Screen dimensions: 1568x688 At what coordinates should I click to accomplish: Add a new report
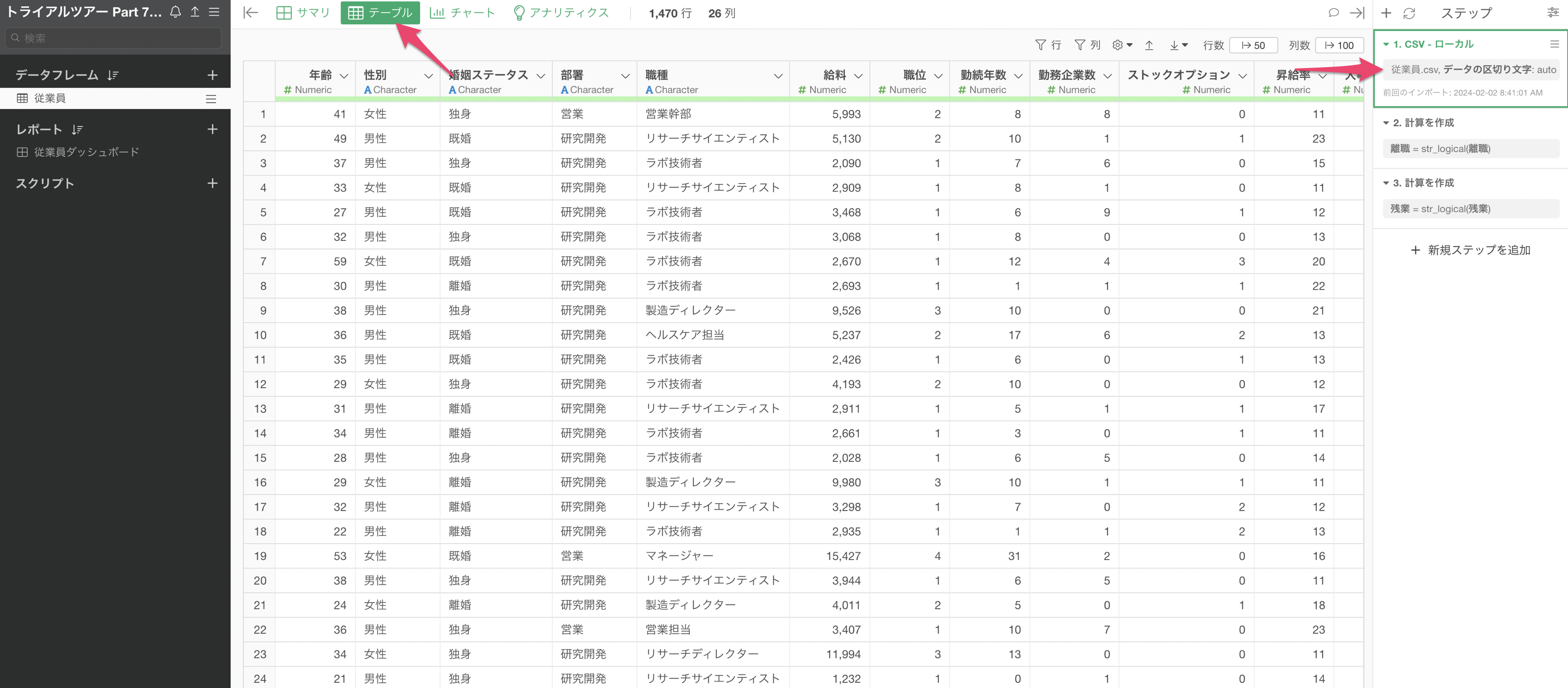coord(212,129)
